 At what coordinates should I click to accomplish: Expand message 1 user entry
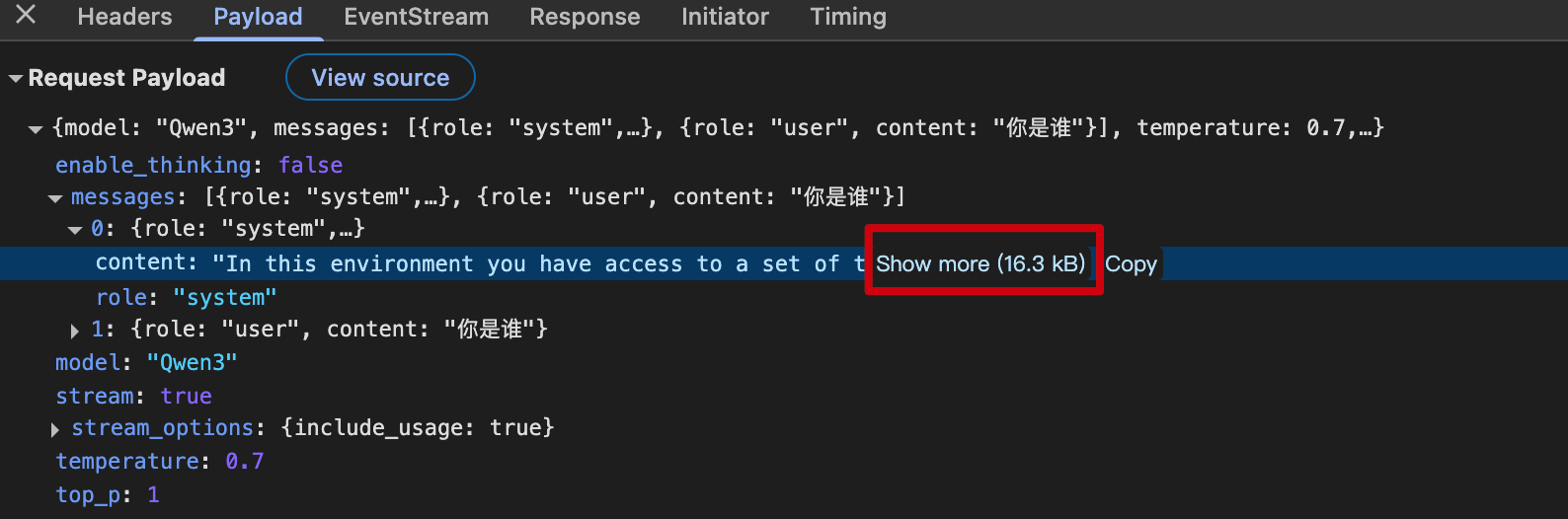pos(75,331)
